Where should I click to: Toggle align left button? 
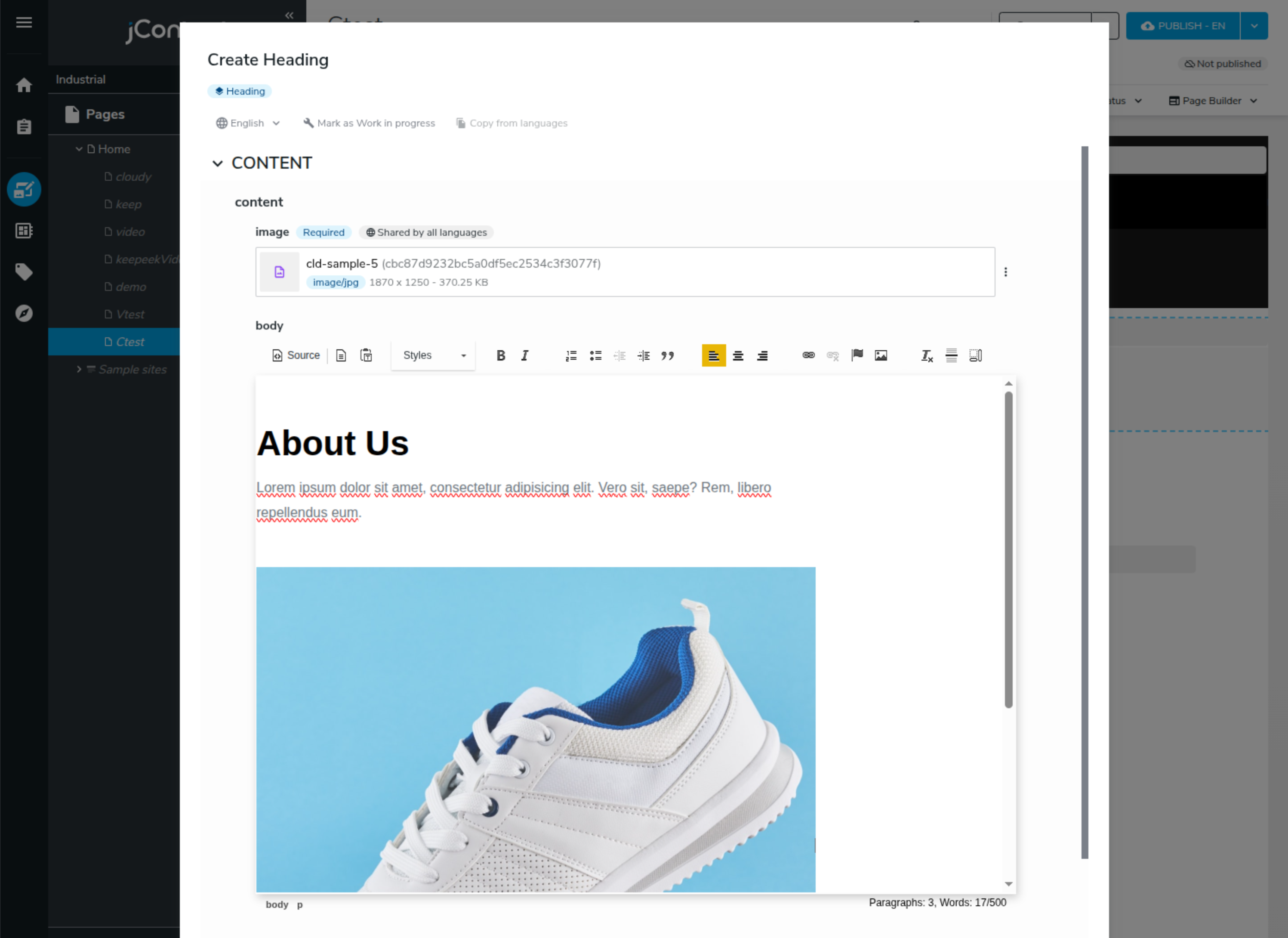coord(714,356)
